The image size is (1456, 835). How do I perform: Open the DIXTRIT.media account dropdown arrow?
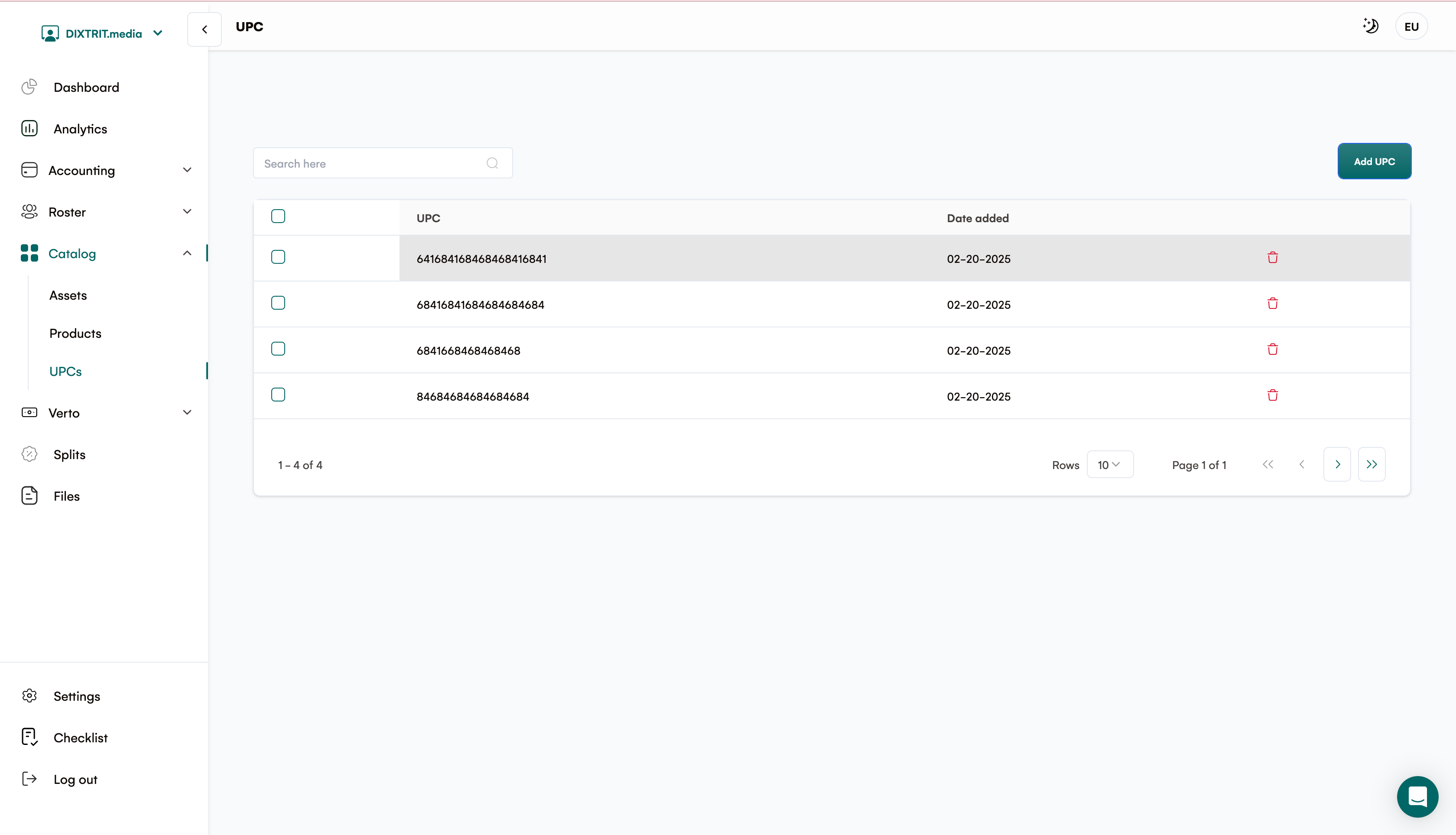(158, 33)
